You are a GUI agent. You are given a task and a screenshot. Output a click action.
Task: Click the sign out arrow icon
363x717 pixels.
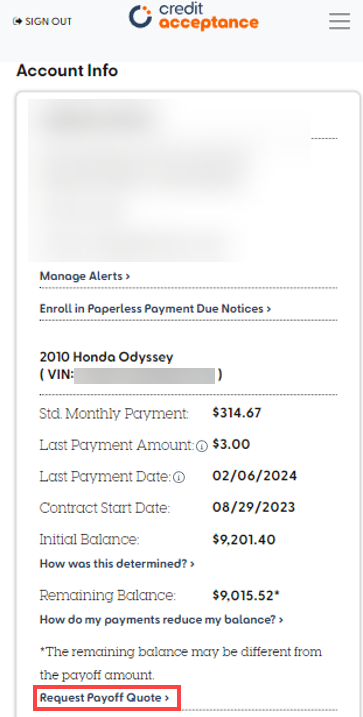pyautogui.click(x=17, y=21)
